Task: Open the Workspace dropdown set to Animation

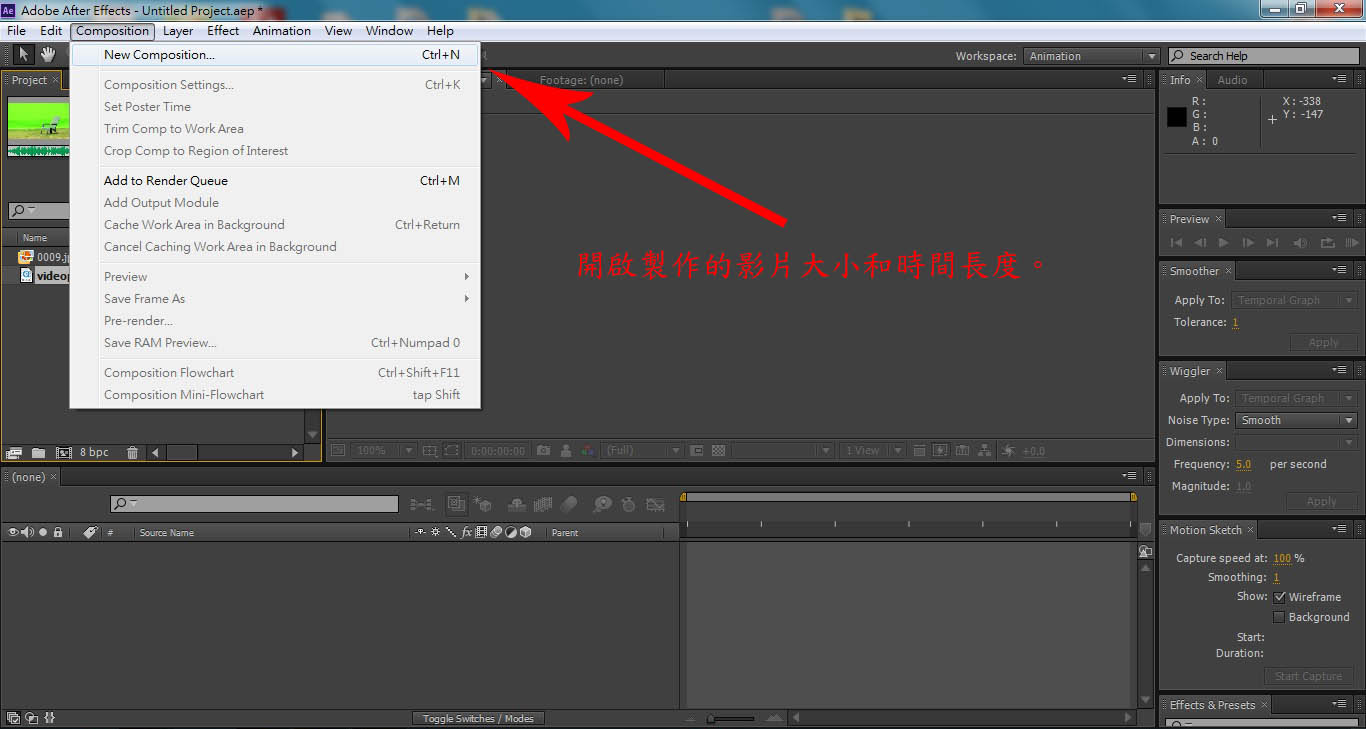Action: [x=1091, y=56]
